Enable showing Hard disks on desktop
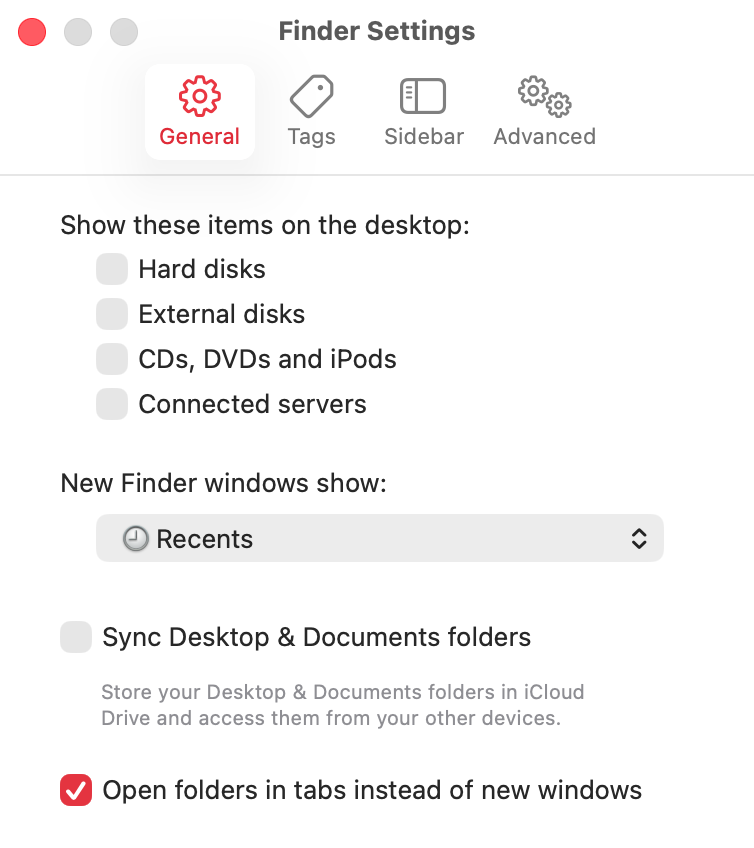Screen dimensions: 754x848 click(x=112, y=269)
